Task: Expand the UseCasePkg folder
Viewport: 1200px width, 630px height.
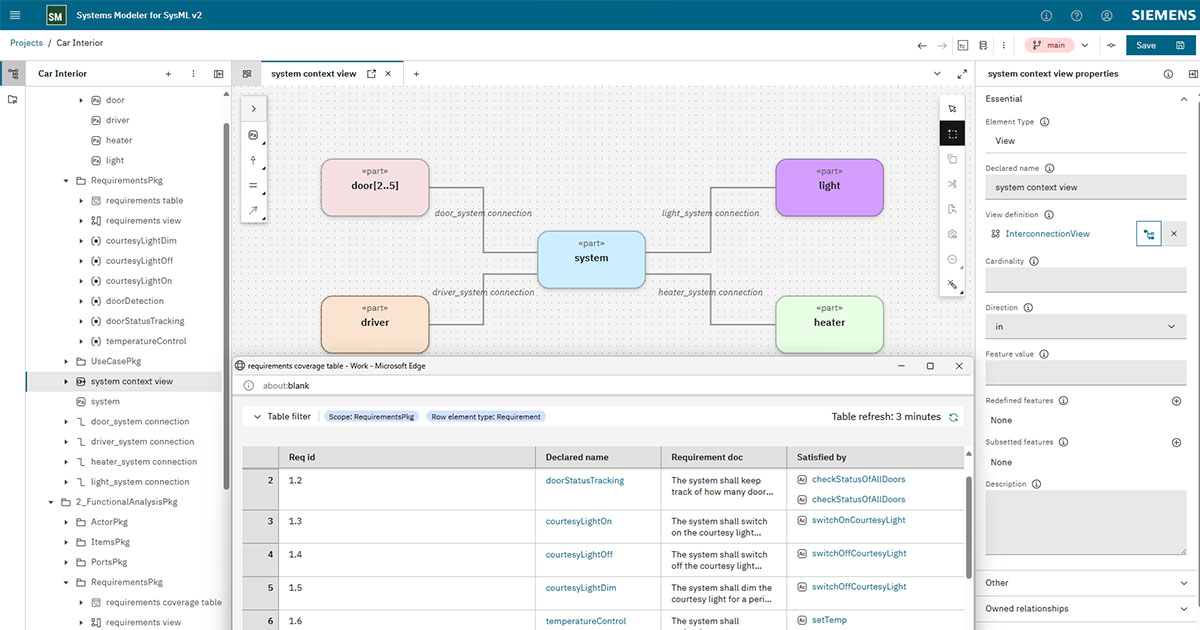Action: [x=66, y=361]
